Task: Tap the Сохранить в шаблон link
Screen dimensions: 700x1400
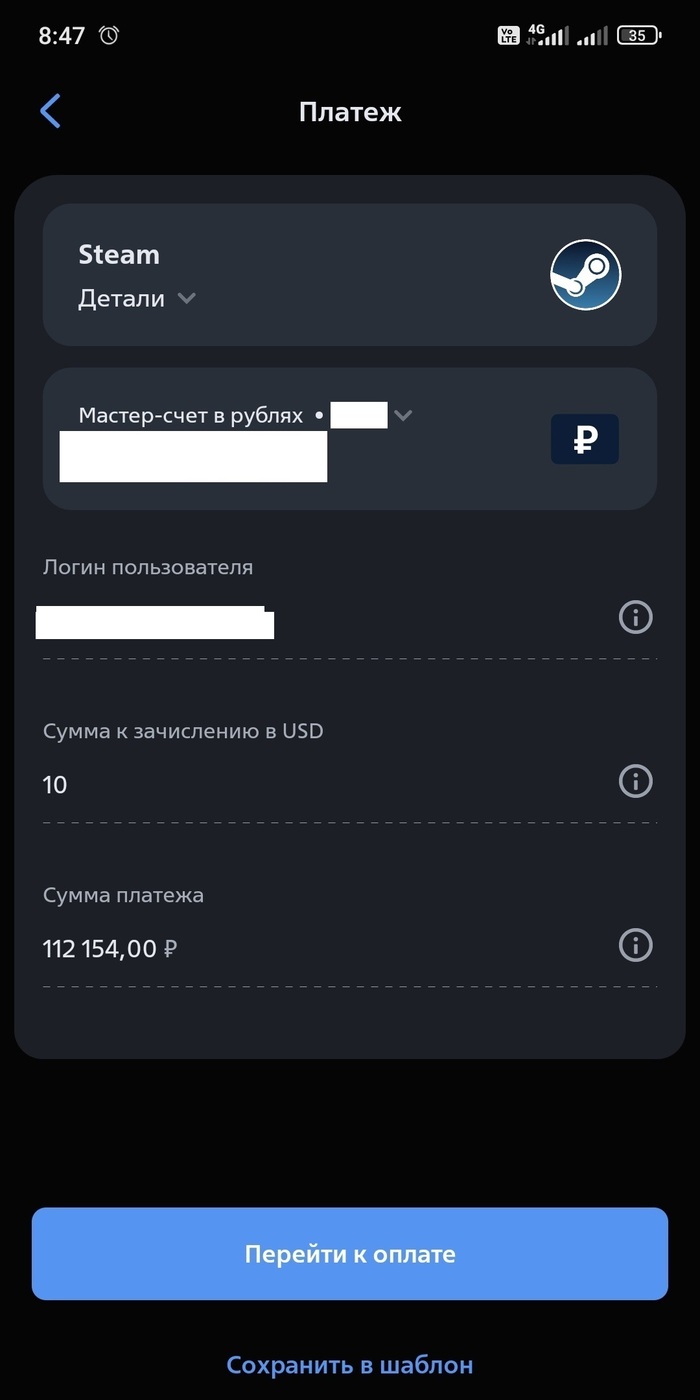Action: [350, 1363]
